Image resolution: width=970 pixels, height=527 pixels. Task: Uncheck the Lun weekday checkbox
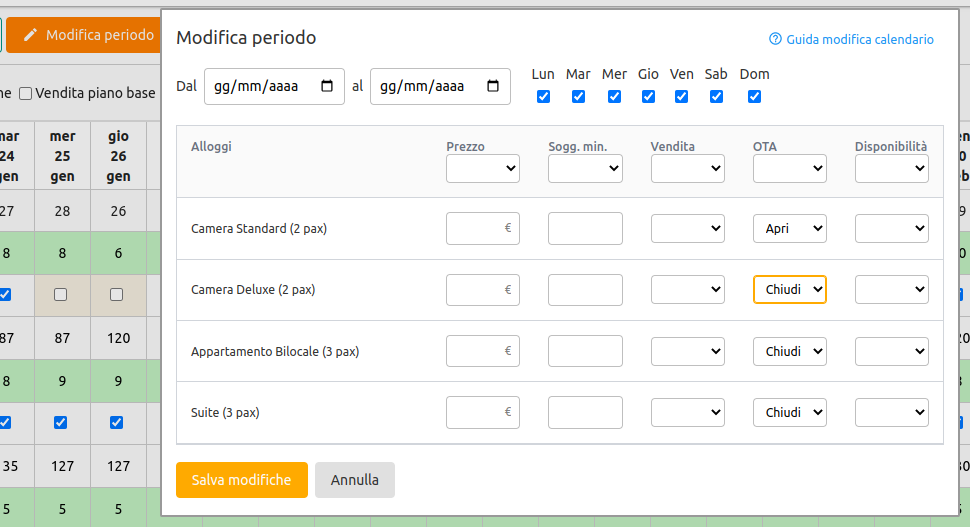pos(543,97)
